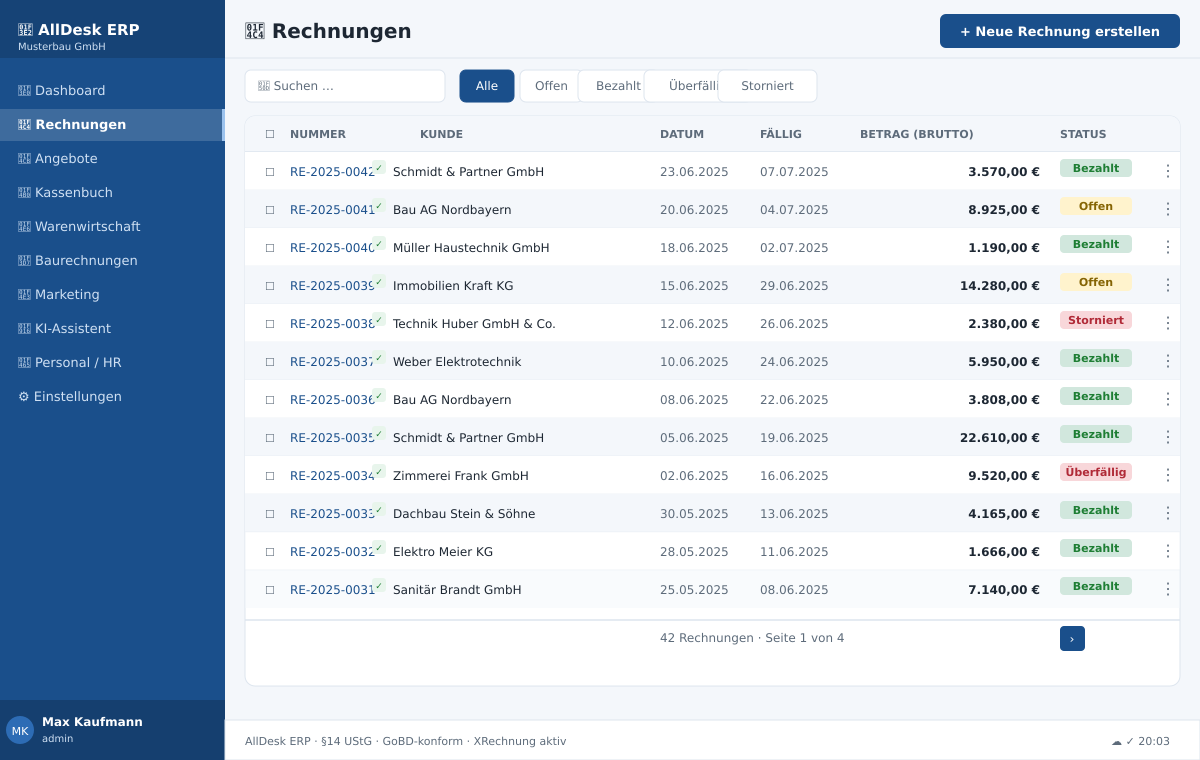Select checkbox for invoice RE-2025-0041
This screenshot has height=760, width=1200.
[270, 210]
